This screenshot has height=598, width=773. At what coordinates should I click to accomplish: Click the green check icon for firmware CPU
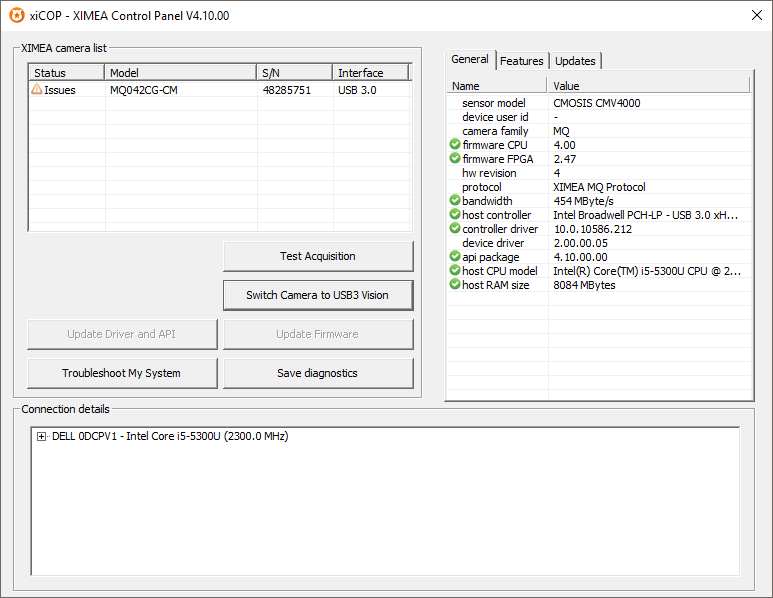tap(455, 144)
